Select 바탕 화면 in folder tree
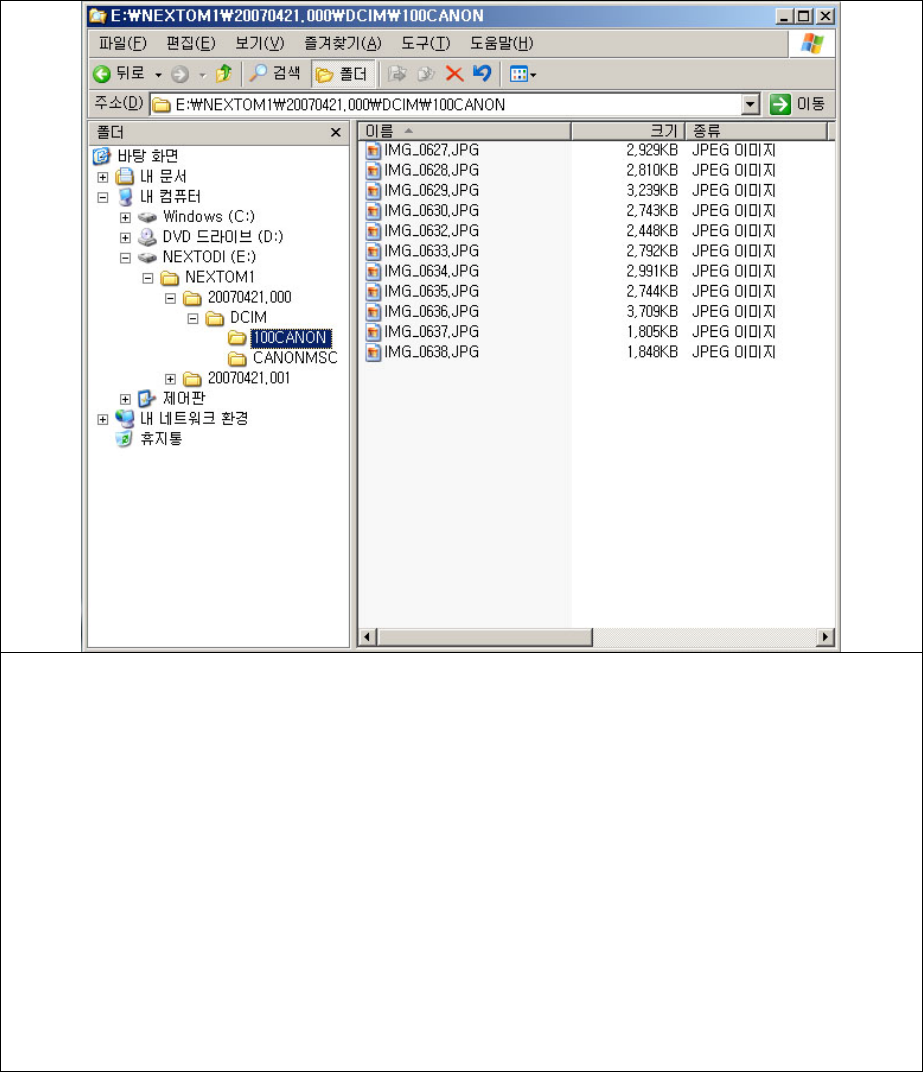Image resolution: width=923 pixels, height=1072 pixels. (148, 157)
